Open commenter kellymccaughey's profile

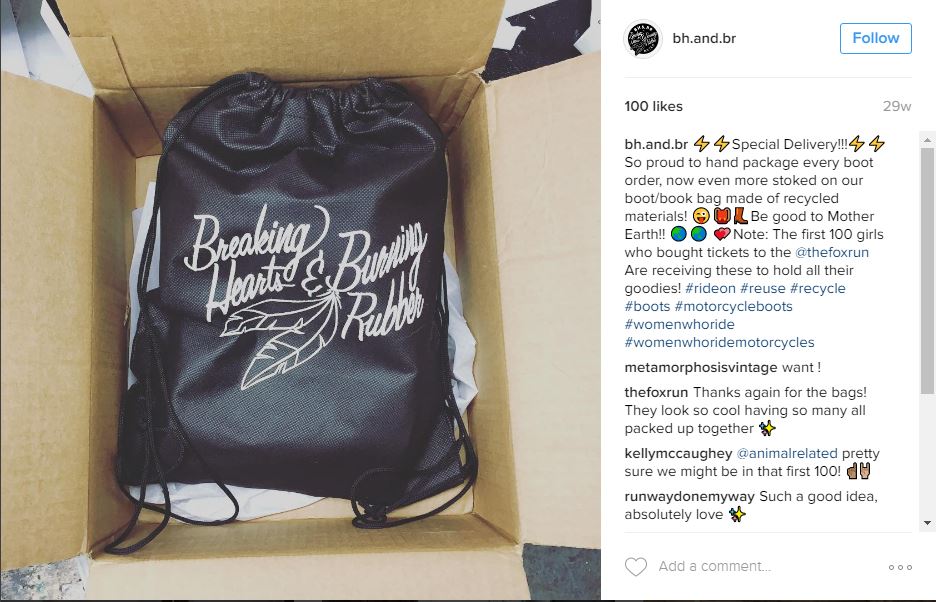pyautogui.click(x=678, y=453)
